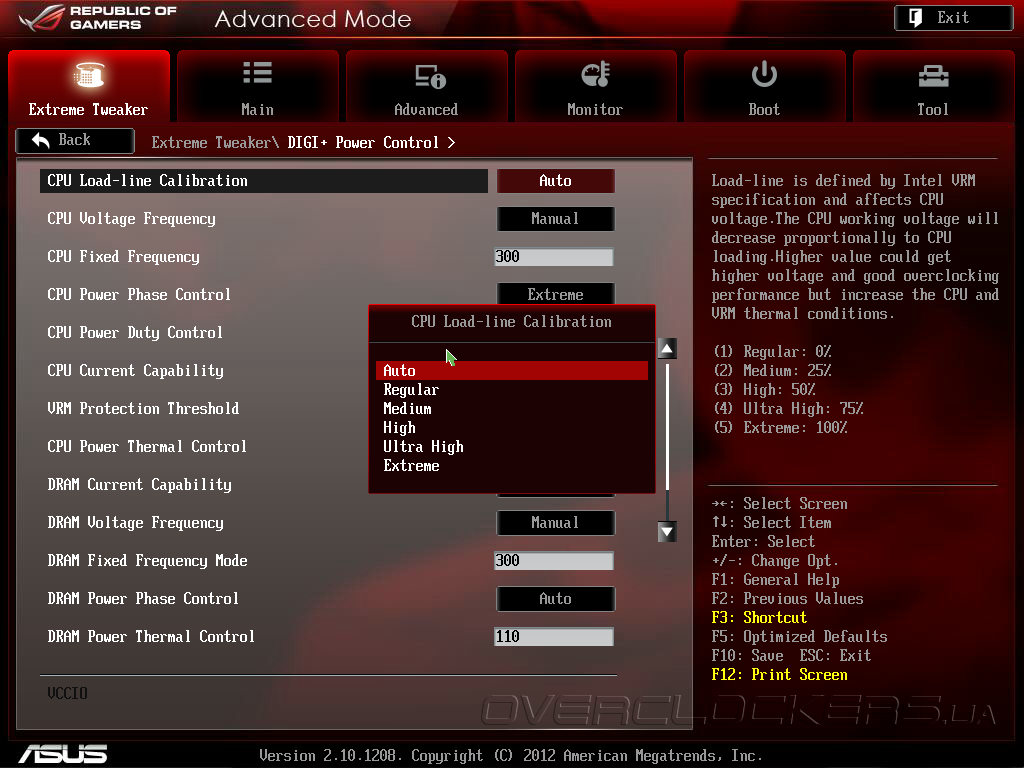The height and width of the screenshot is (768, 1024).
Task: Click the scrollbar up arrow
Action: [x=667, y=349]
